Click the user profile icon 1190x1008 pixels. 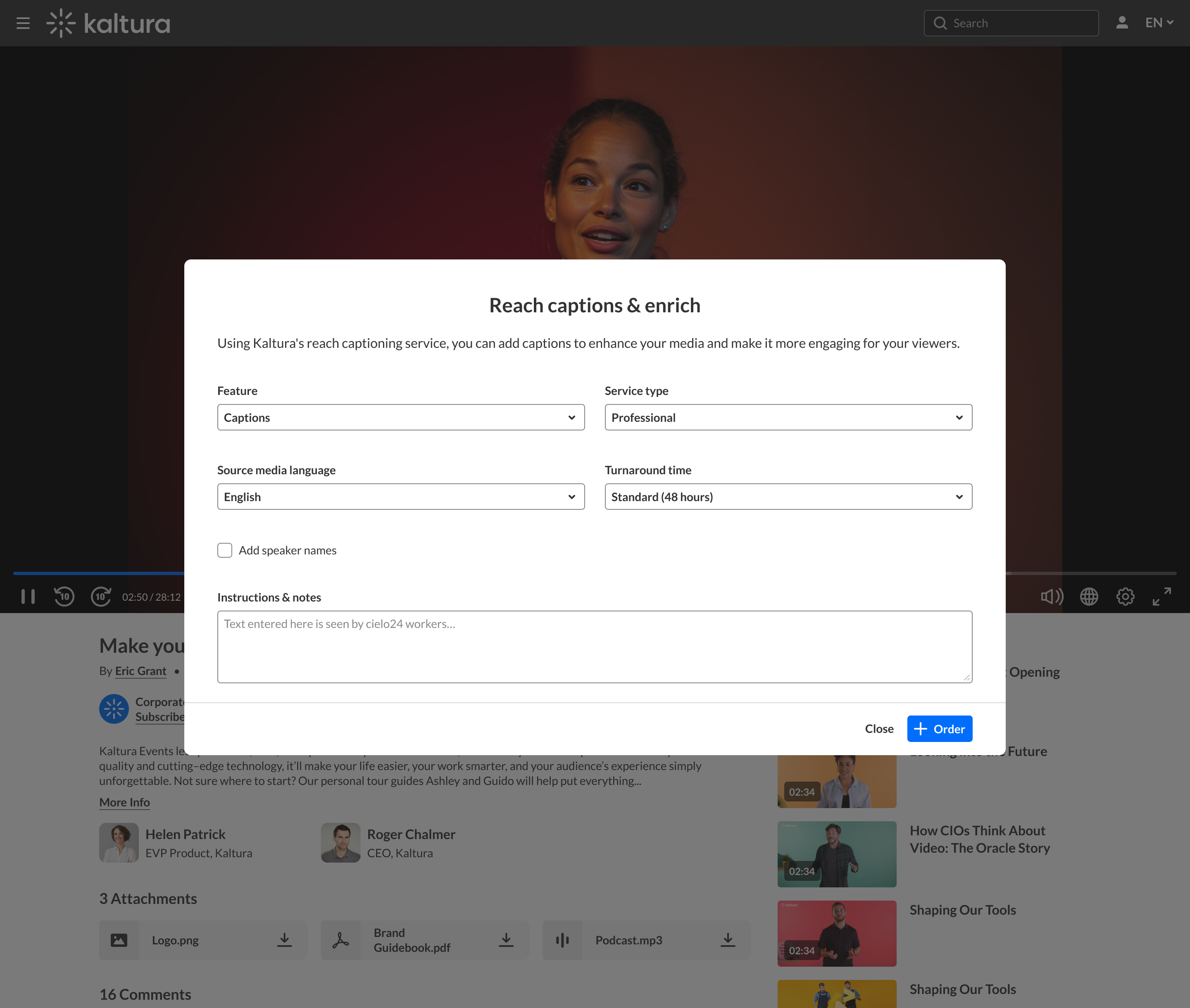point(1121,23)
